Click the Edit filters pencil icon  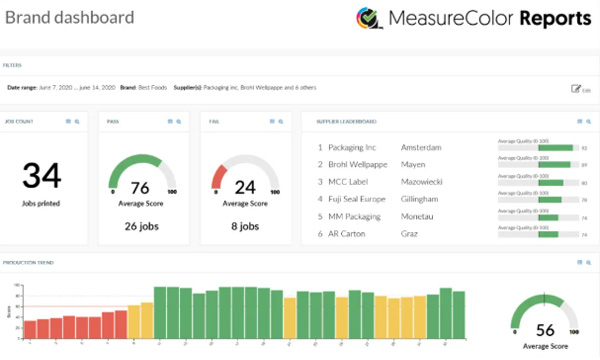click(x=576, y=89)
